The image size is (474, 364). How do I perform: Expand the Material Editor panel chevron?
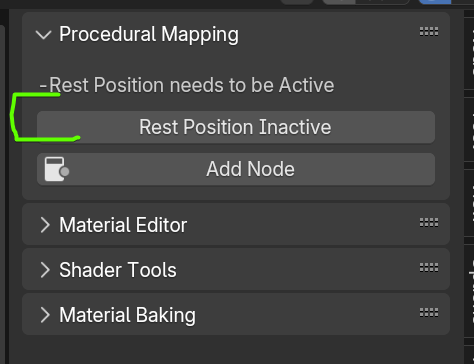tap(45, 225)
